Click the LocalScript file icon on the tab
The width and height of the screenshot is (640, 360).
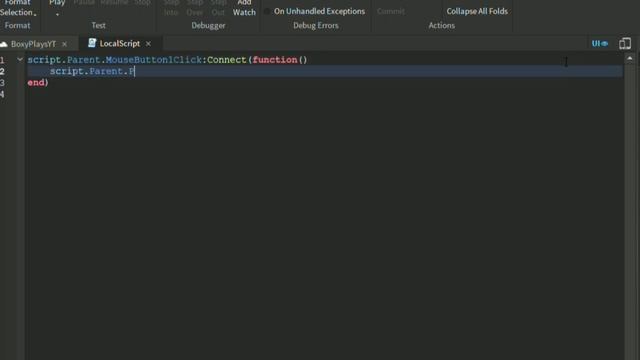pyautogui.click(x=92, y=43)
